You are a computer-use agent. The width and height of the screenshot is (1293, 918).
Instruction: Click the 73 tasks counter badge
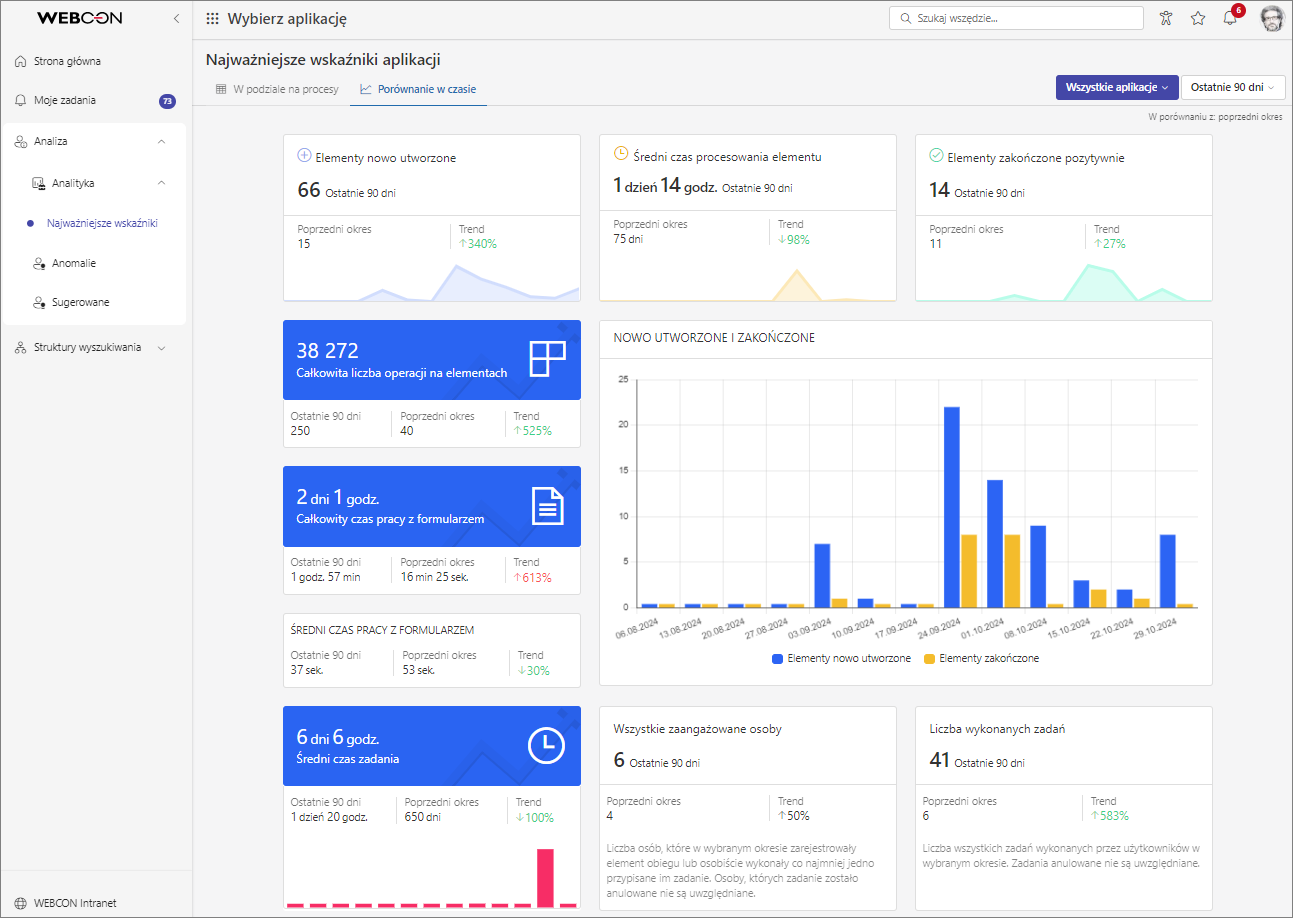[168, 101]
